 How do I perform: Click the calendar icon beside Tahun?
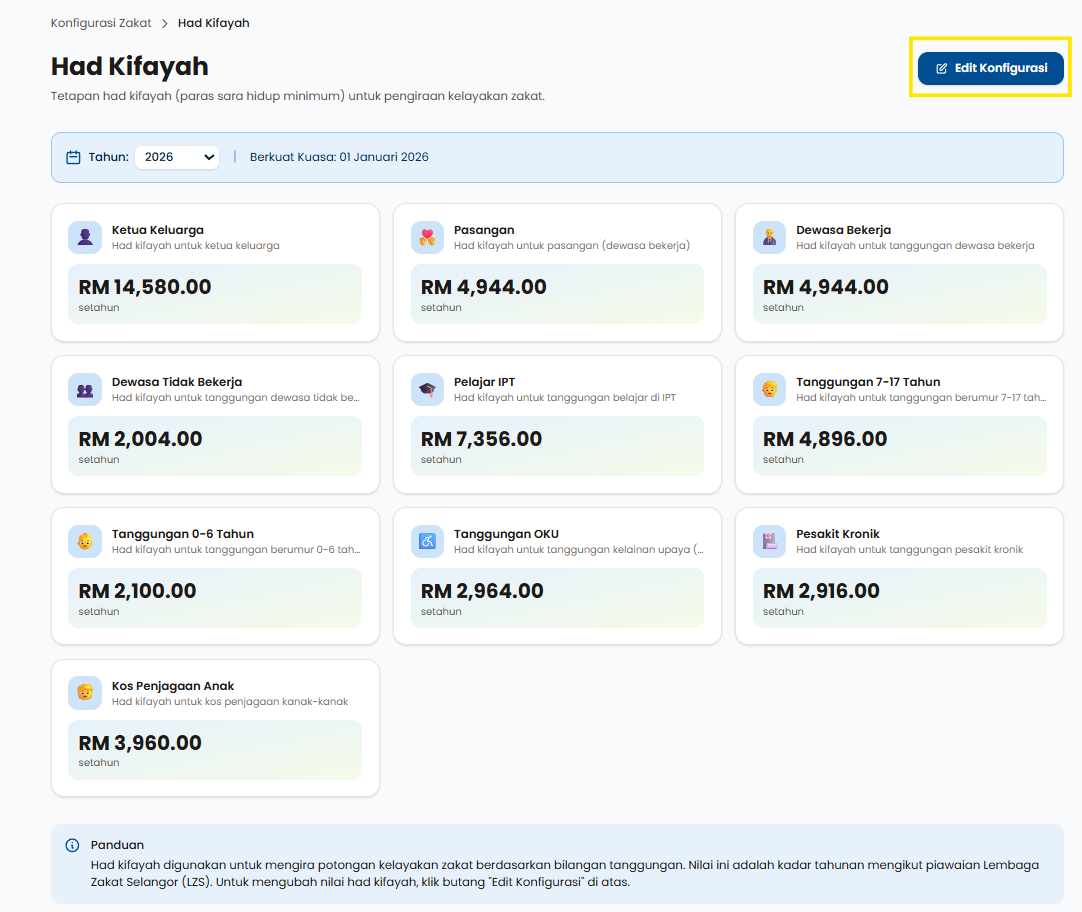point(73,157)
